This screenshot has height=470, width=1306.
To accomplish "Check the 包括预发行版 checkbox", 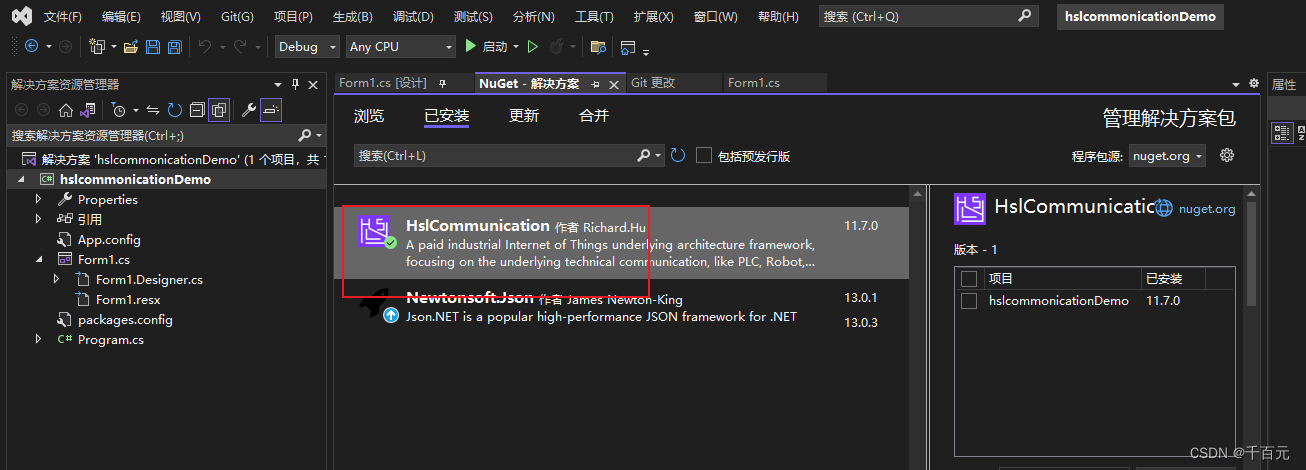I will (x=704, y=155).
